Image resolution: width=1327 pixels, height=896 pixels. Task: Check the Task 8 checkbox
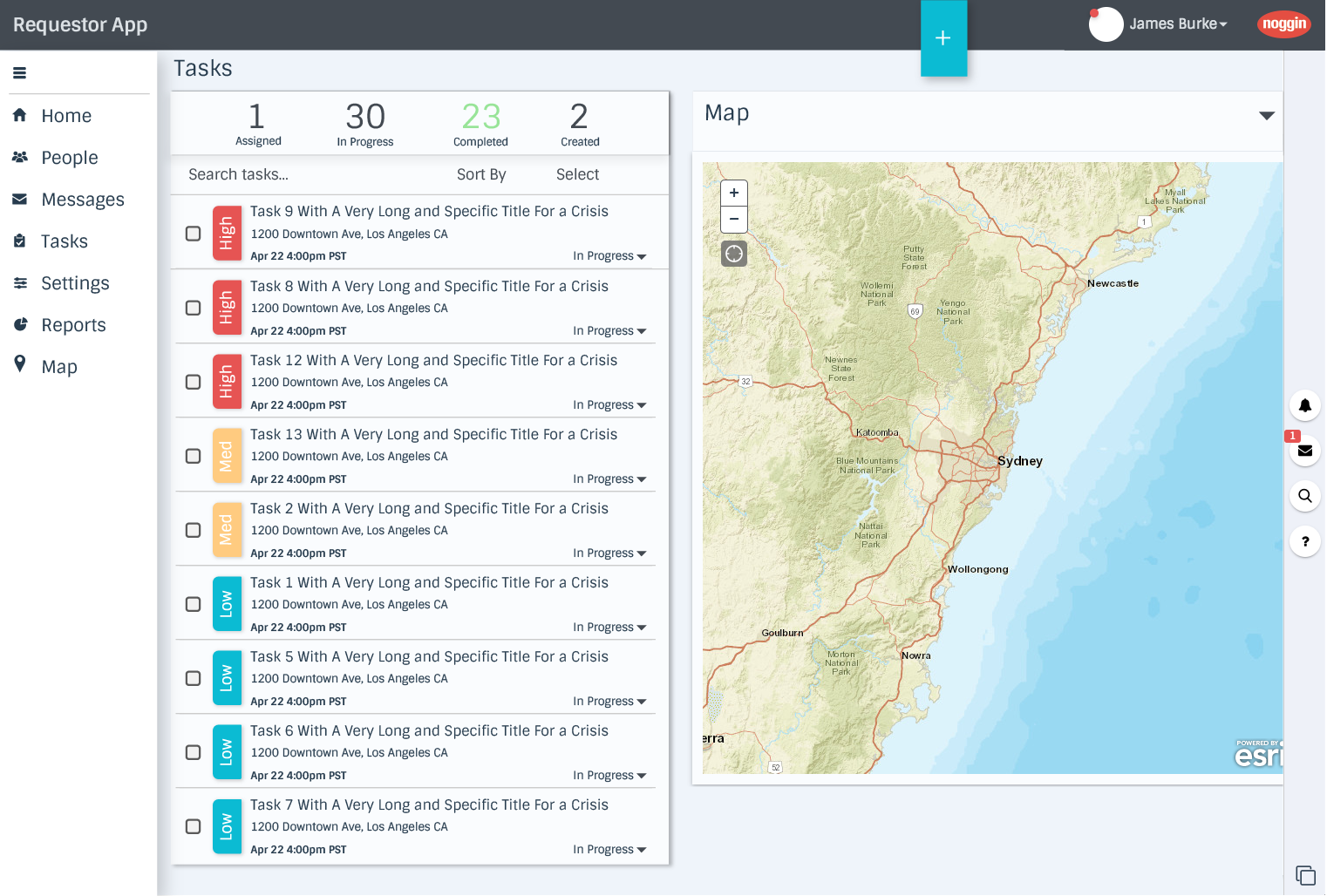point(194,308)
